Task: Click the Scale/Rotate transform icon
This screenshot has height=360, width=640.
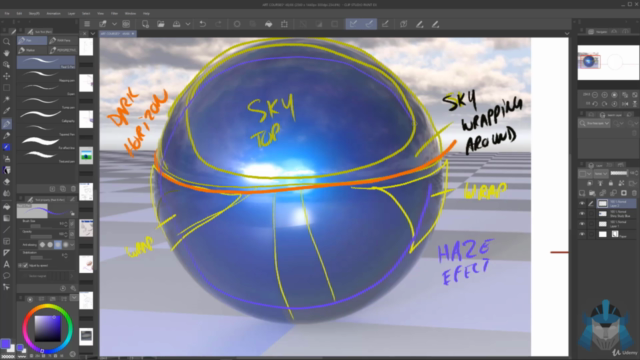Action: [284, 24]
